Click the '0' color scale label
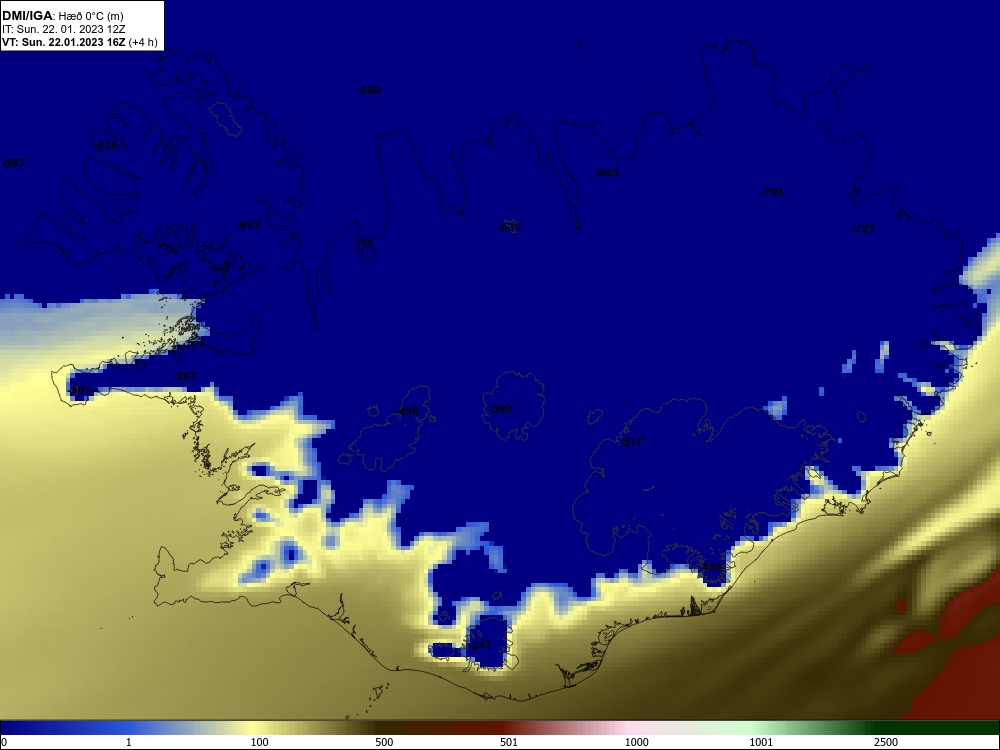The image size is (1000, 750). 4,742
